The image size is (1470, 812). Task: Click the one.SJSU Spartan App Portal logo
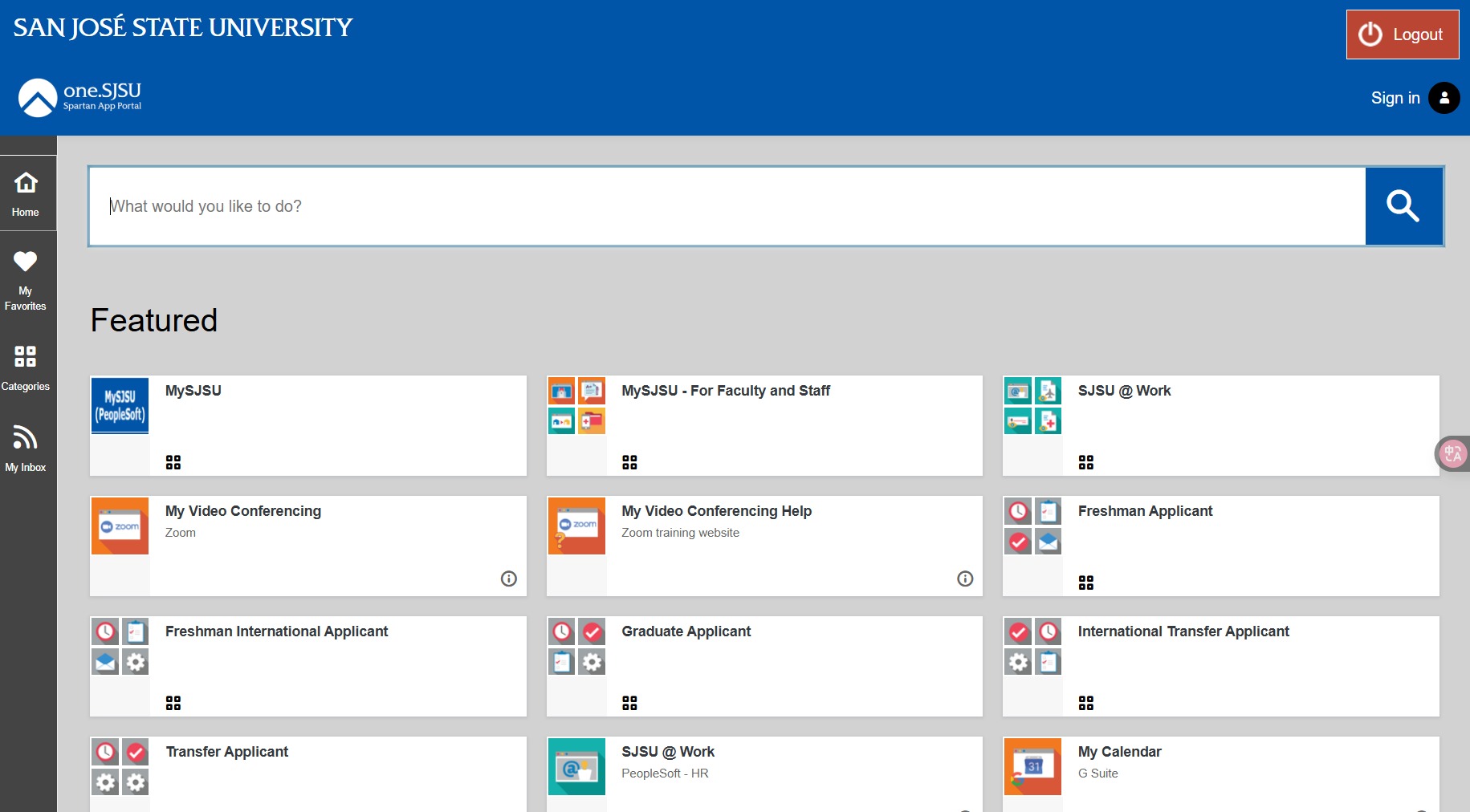tap(79, 98)
